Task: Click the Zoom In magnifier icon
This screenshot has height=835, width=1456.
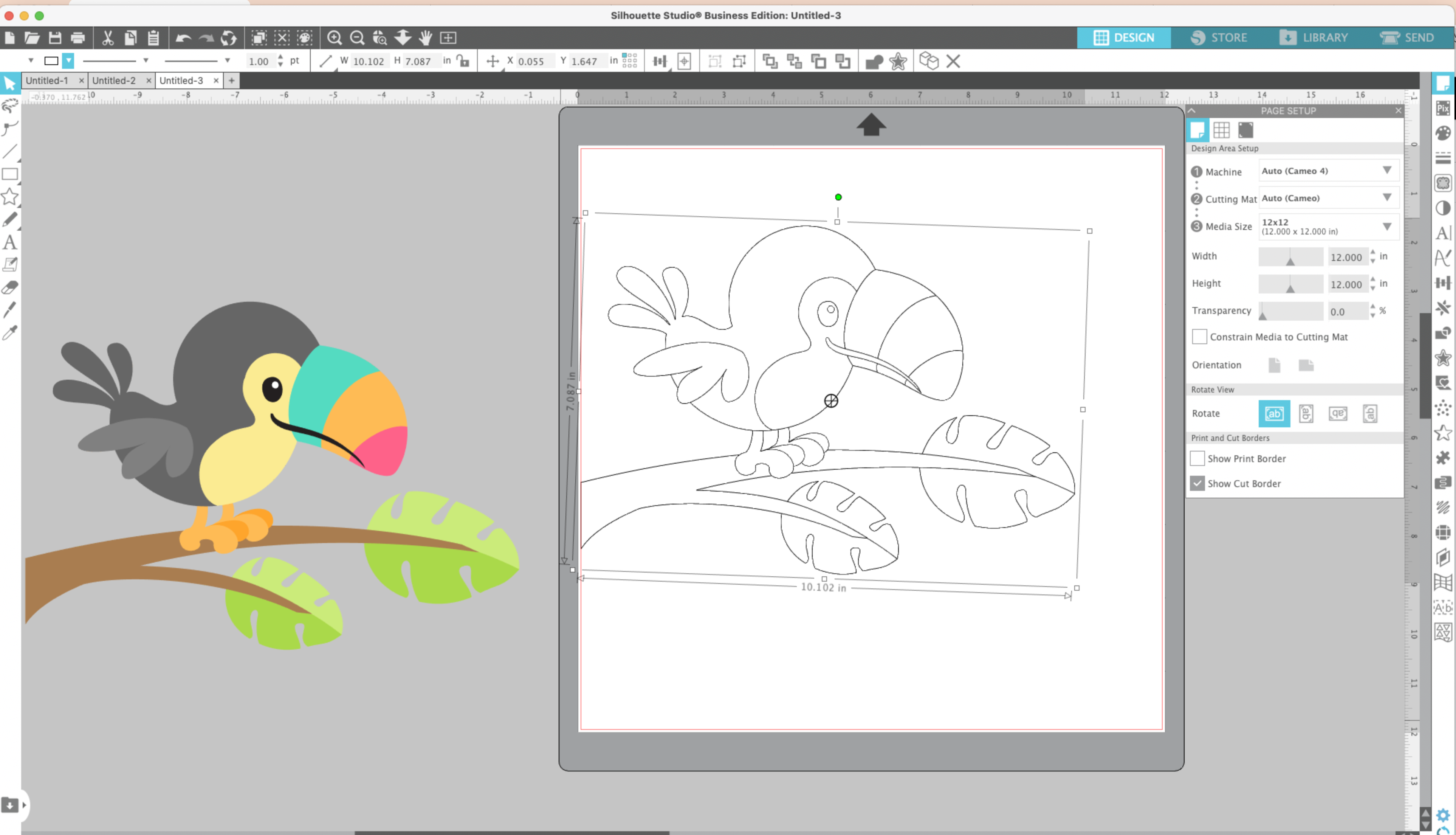Action: [334, 38]
